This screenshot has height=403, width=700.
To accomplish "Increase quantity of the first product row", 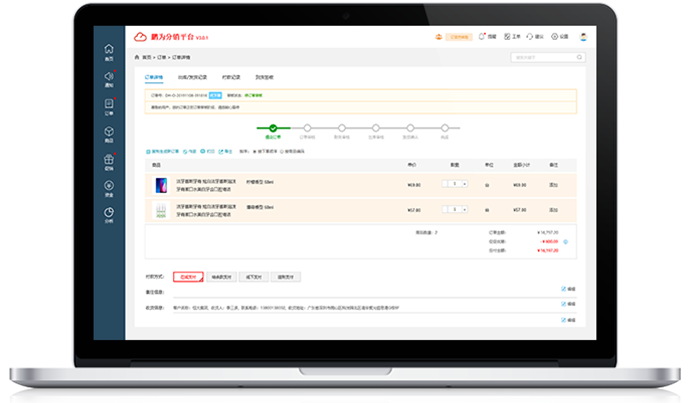I will tap(464, 184).
